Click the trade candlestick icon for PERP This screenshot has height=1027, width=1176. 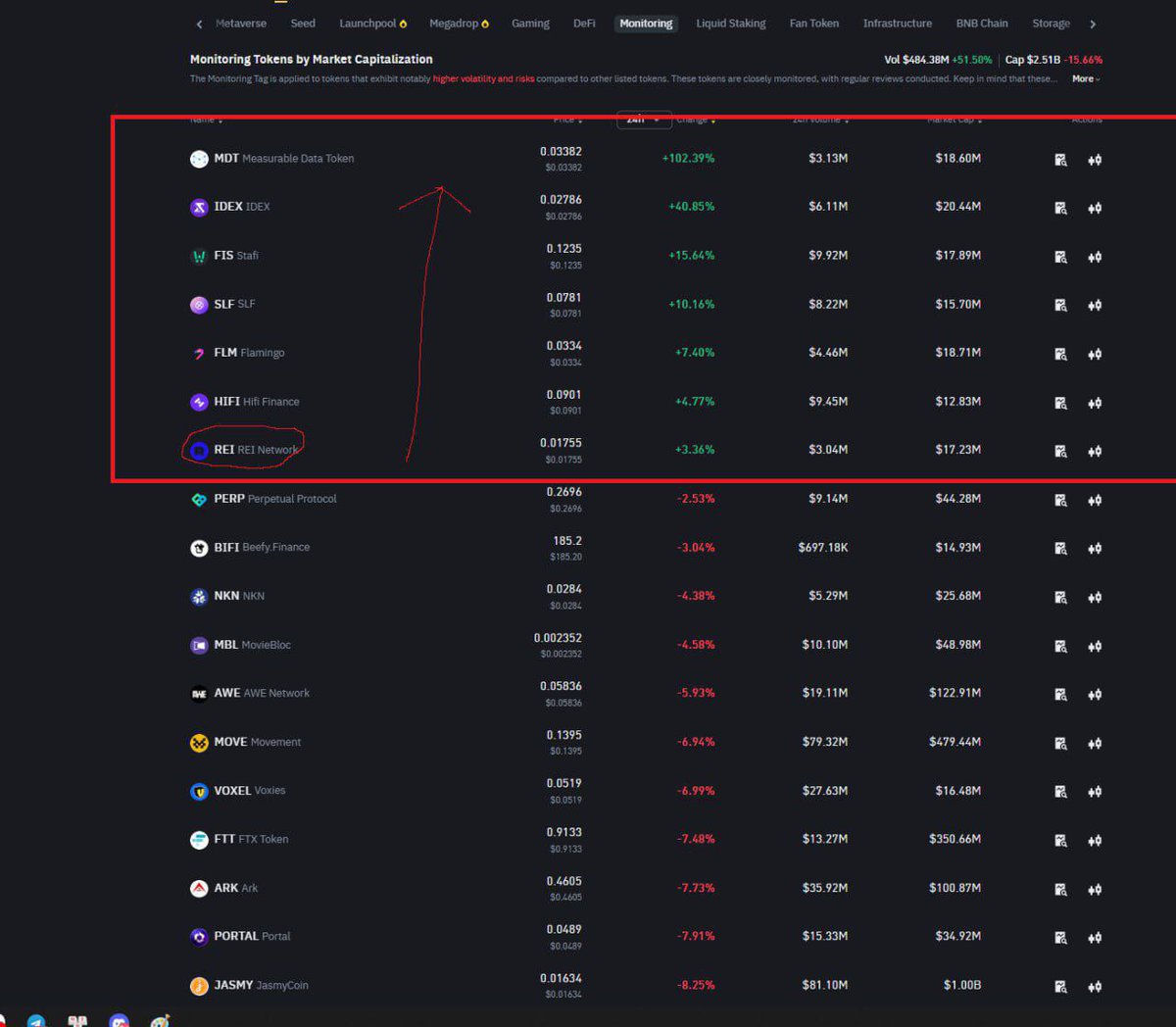(x=1095, y=500)
